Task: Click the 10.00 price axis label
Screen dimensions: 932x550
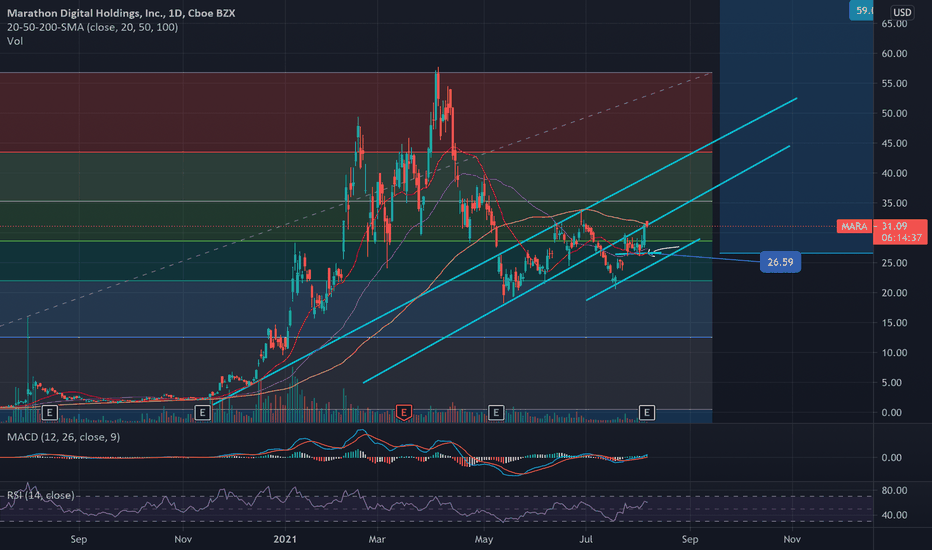Action: point(894,353)
